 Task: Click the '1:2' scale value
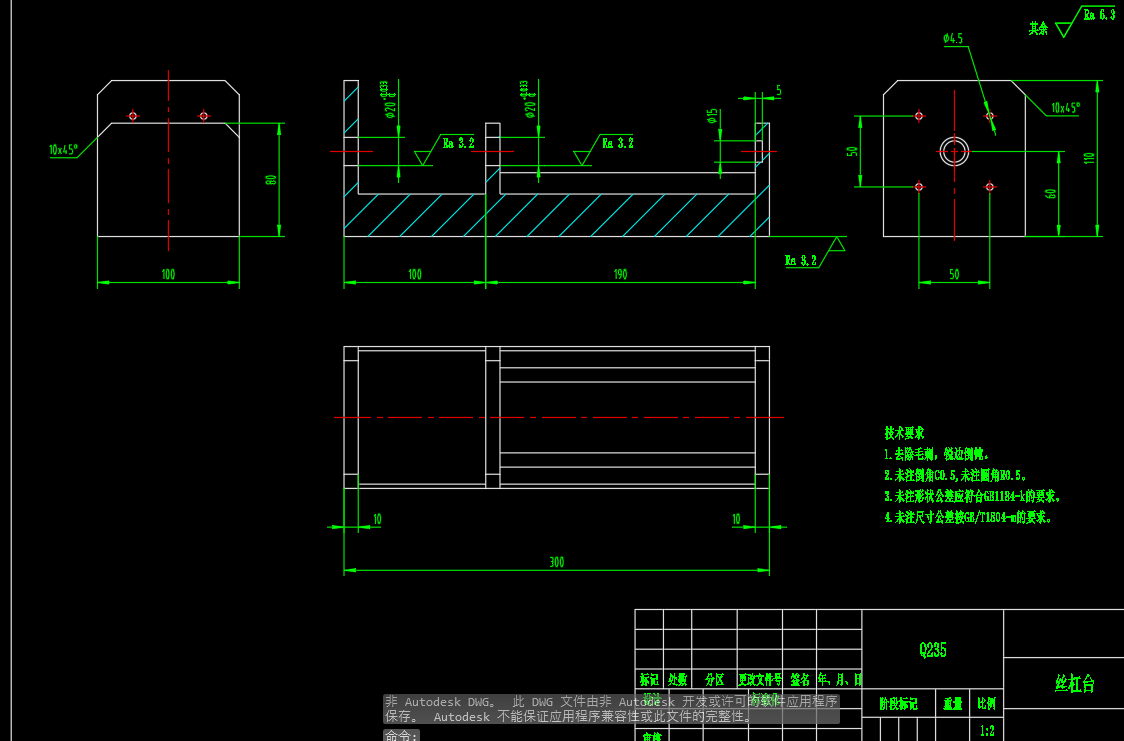(987, 731)
